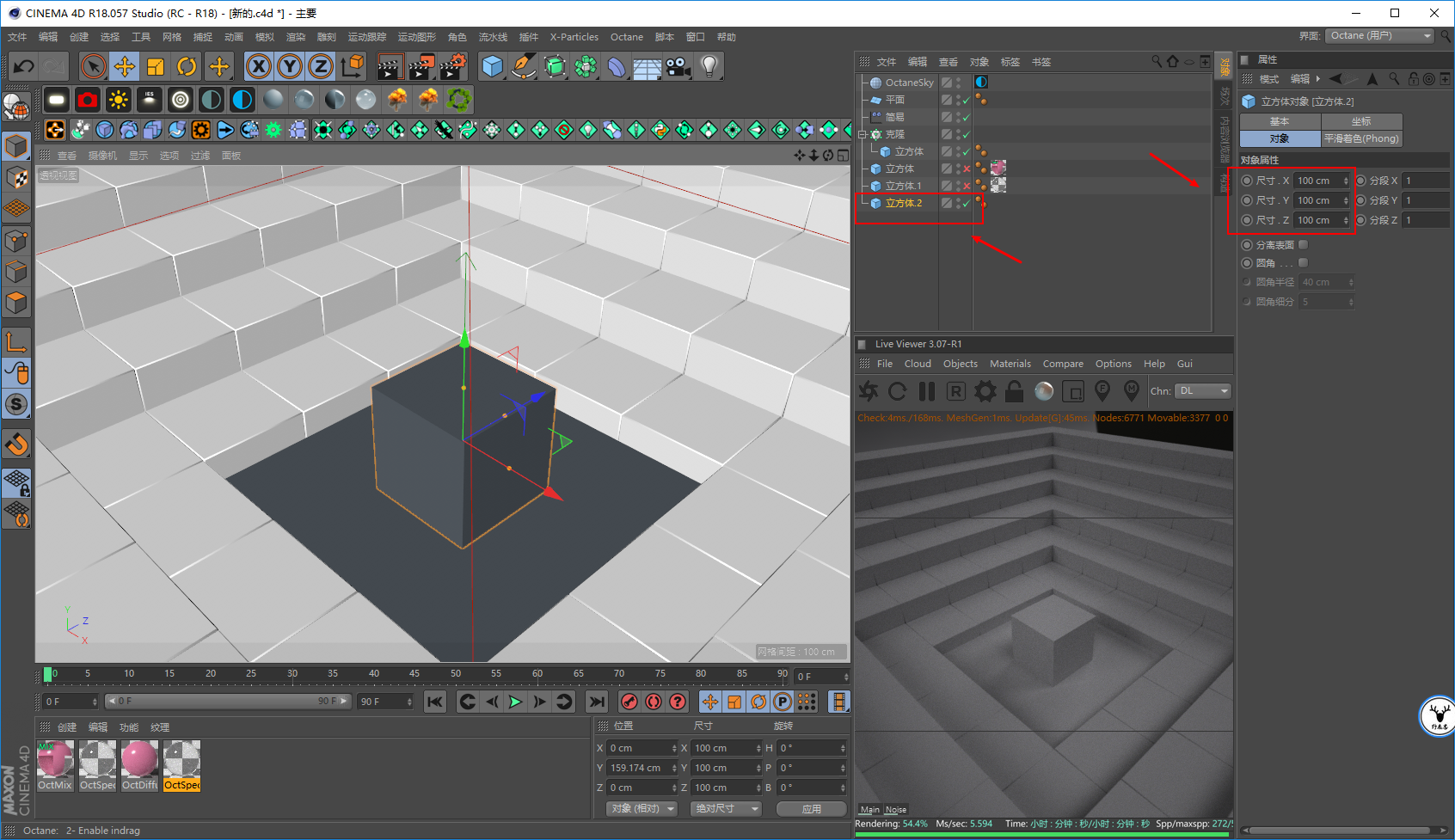
Task: Click the green playhead at frame 0
Action: (x=48, y=675)
